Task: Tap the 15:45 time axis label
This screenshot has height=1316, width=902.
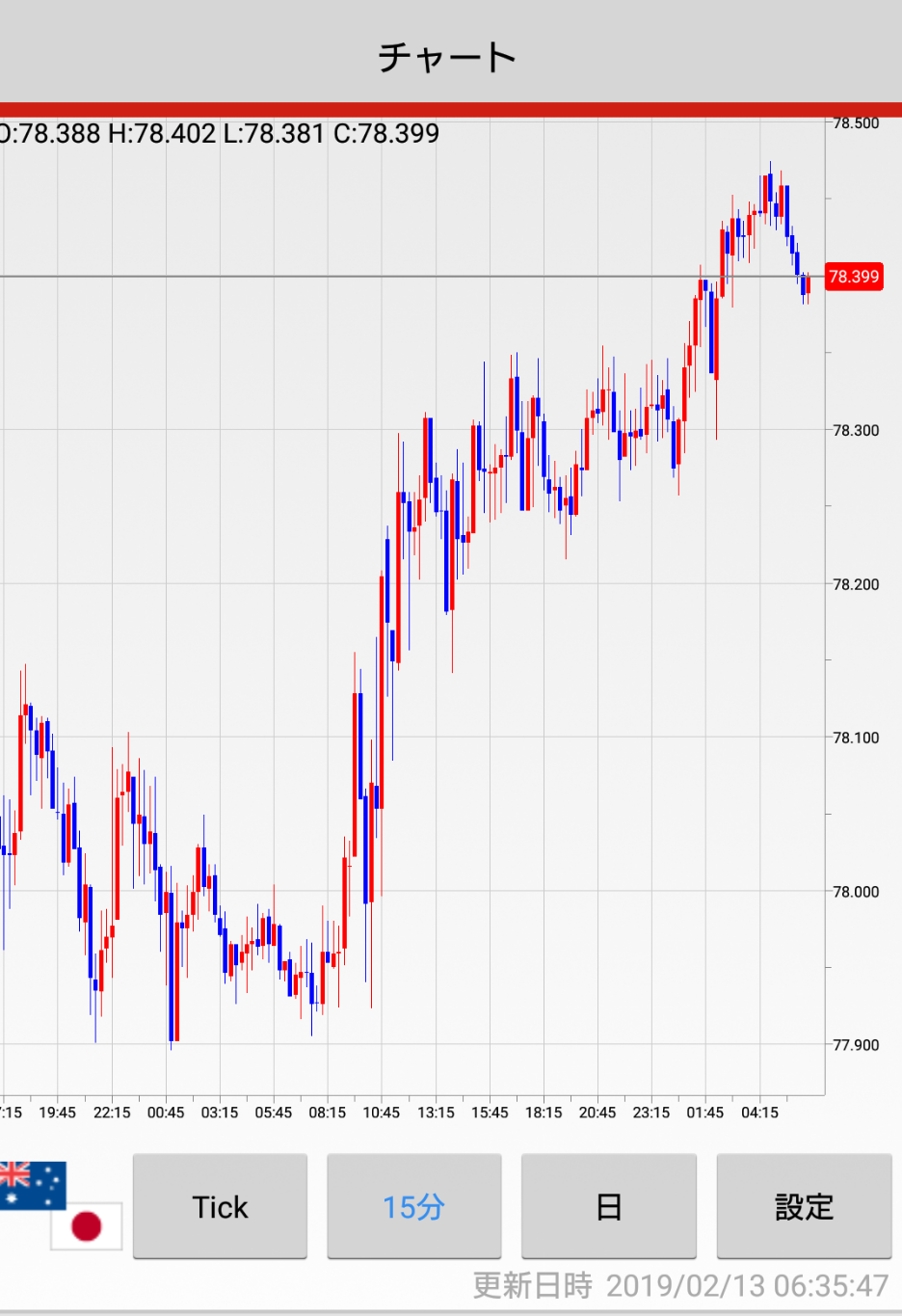Action: click(x=490, y=1113)
